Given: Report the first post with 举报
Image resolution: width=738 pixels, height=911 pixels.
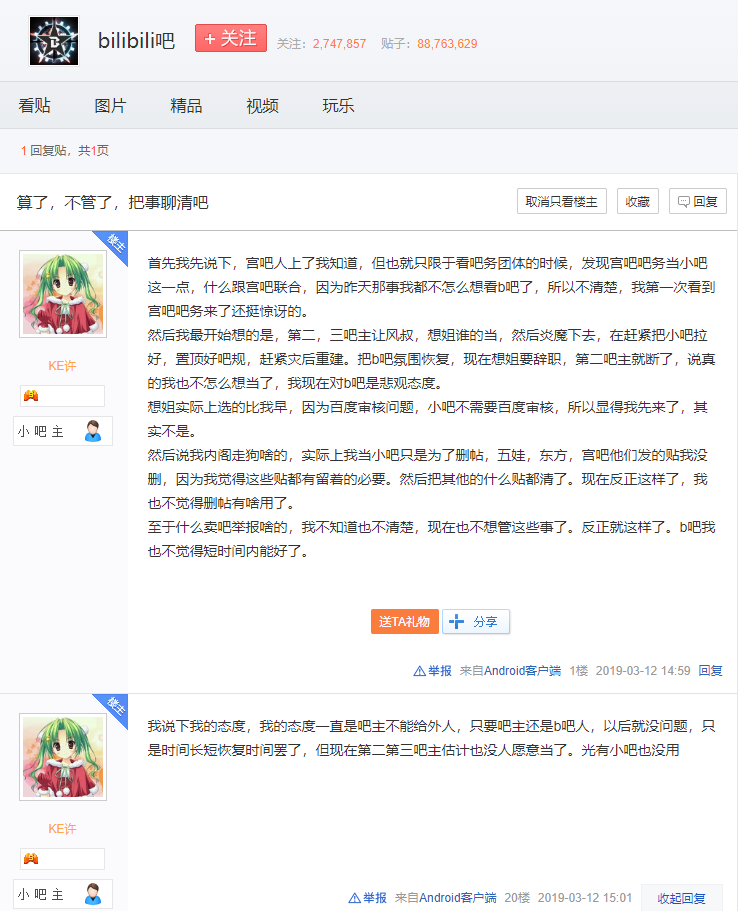Looking at the screenshot, I should [x=433, y=671].
